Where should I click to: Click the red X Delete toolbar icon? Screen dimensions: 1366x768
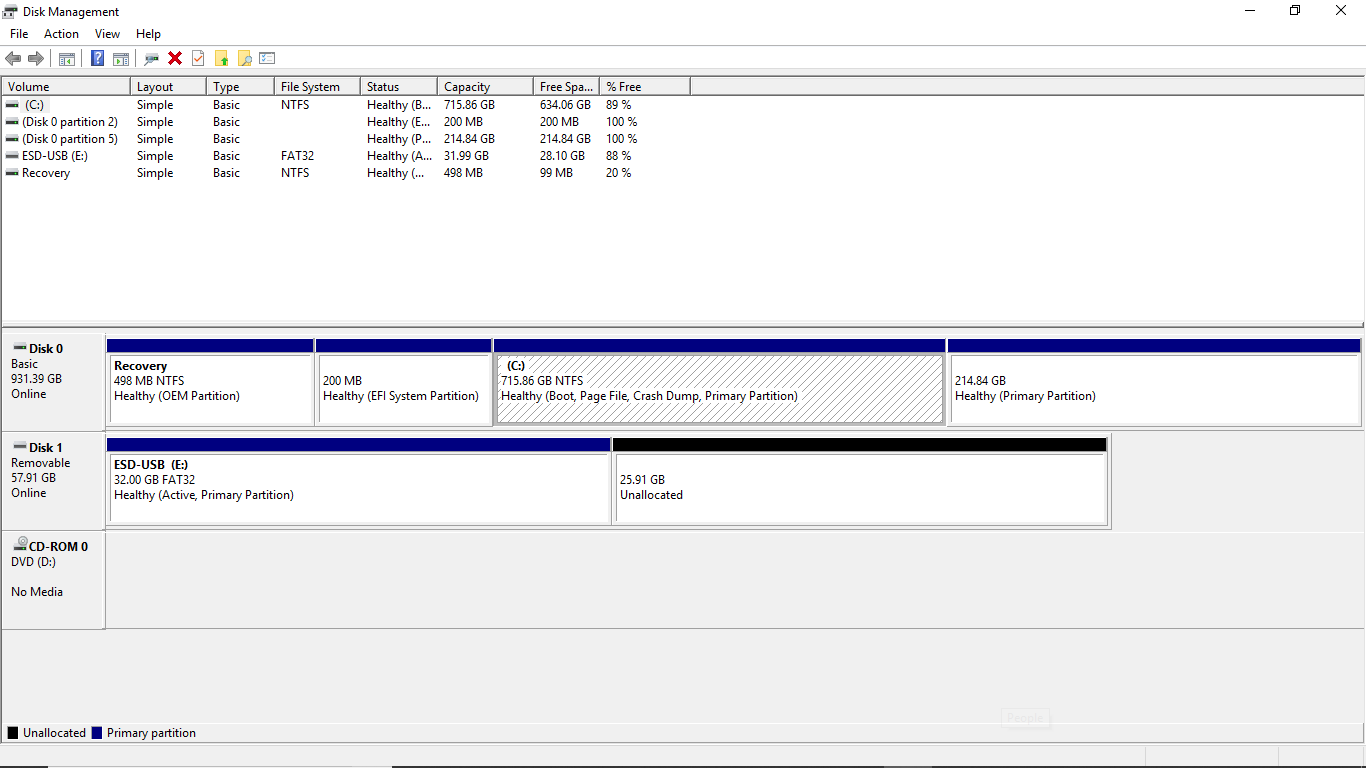pyautogui.click(x=175, y=58)
